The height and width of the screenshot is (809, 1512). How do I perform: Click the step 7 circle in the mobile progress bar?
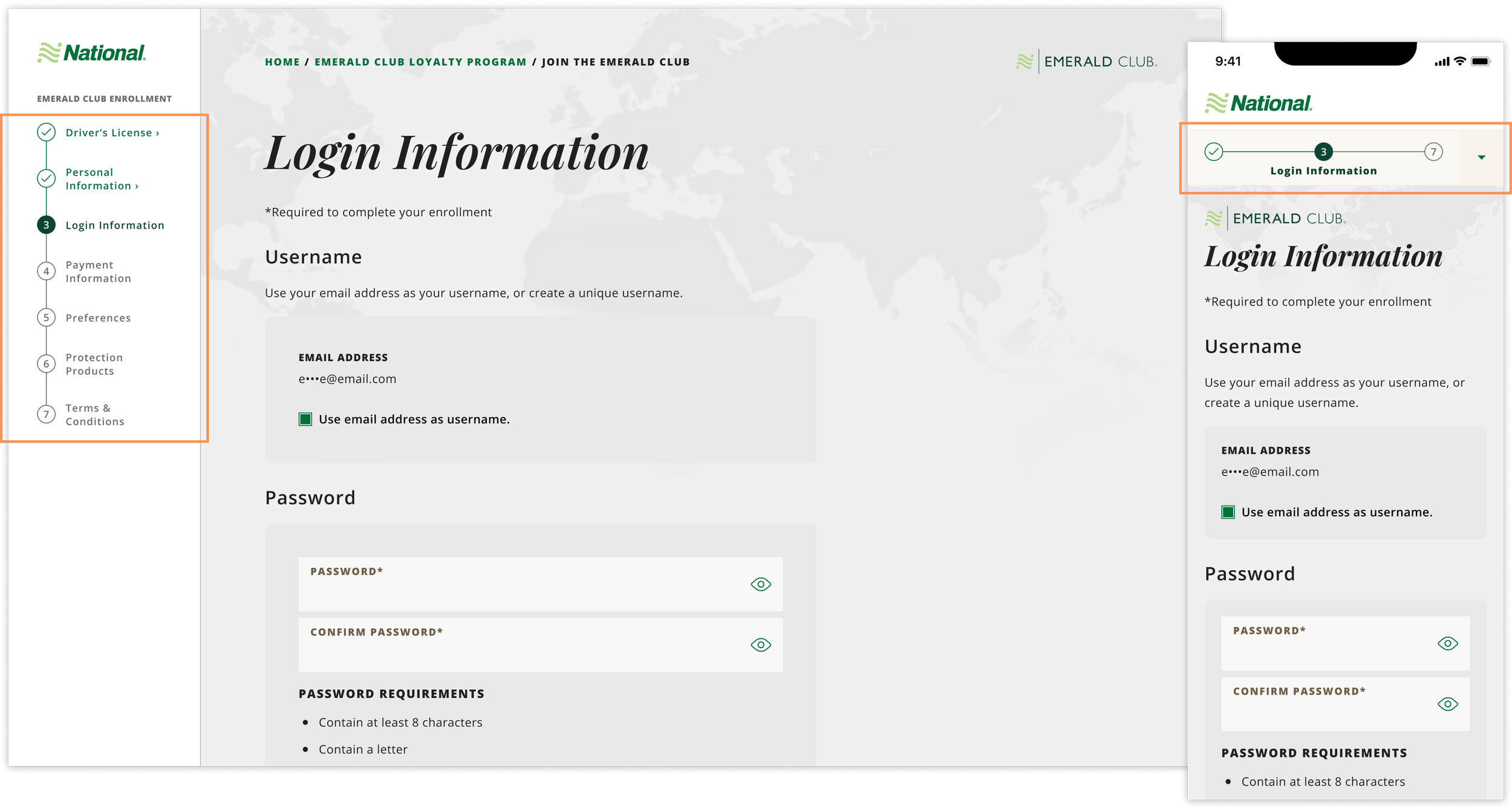click(1433, 152)
